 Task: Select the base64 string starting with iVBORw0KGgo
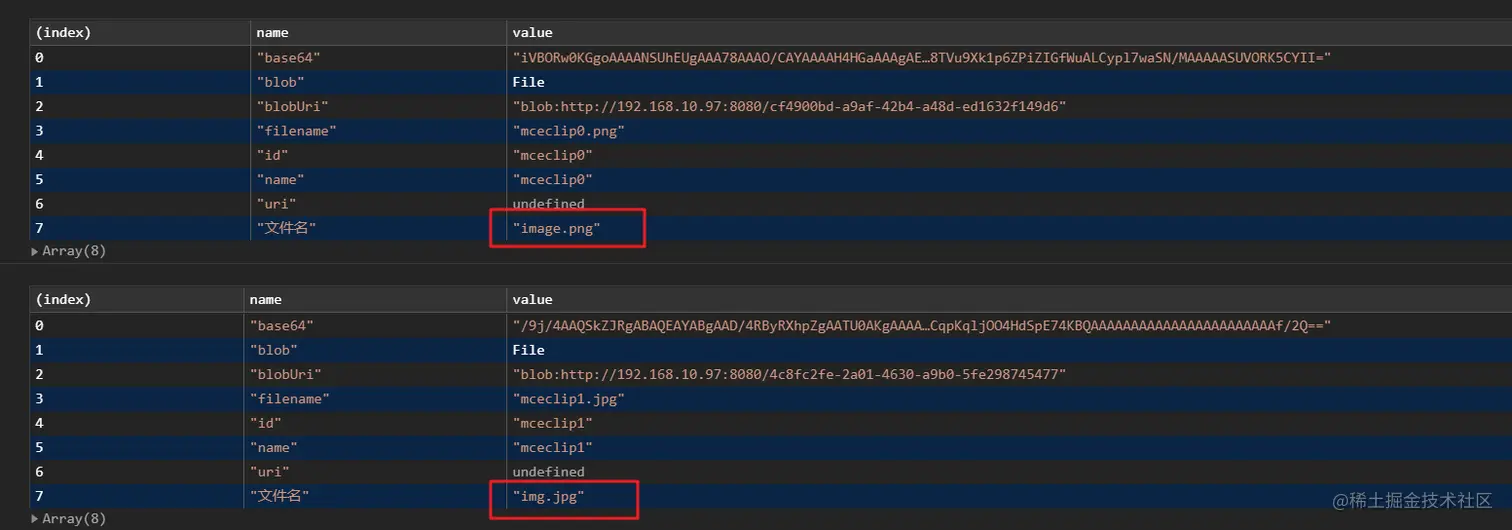922,58
